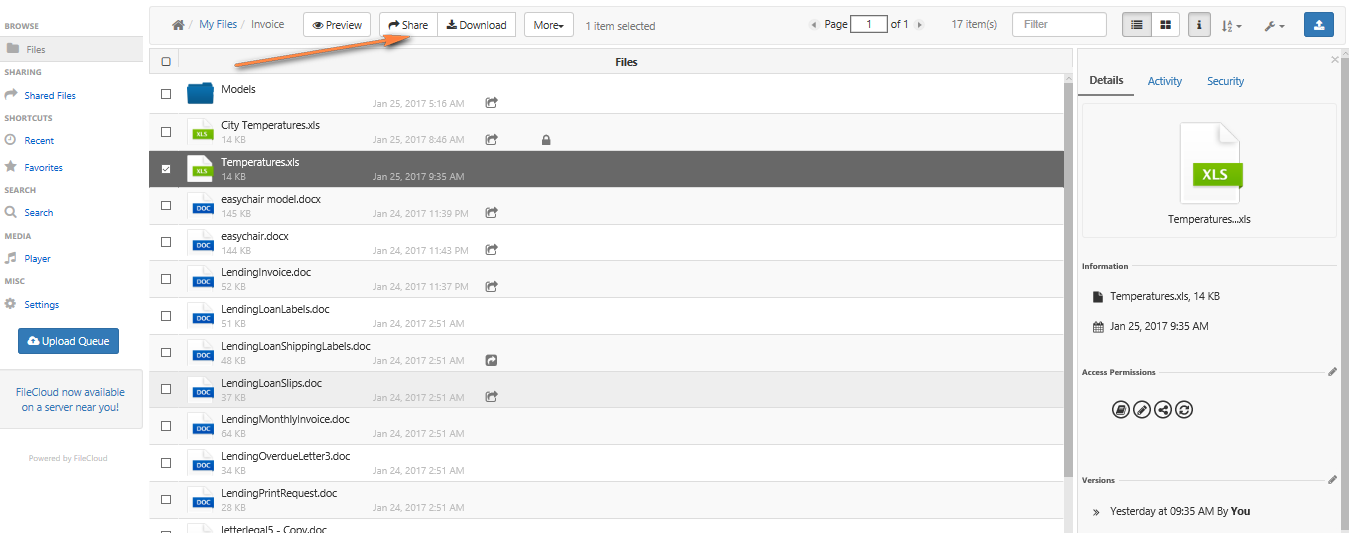The width and height of the screenshot is (1349, 533).
Task: Switch to list view layout
Action: tap(1137, 25)
